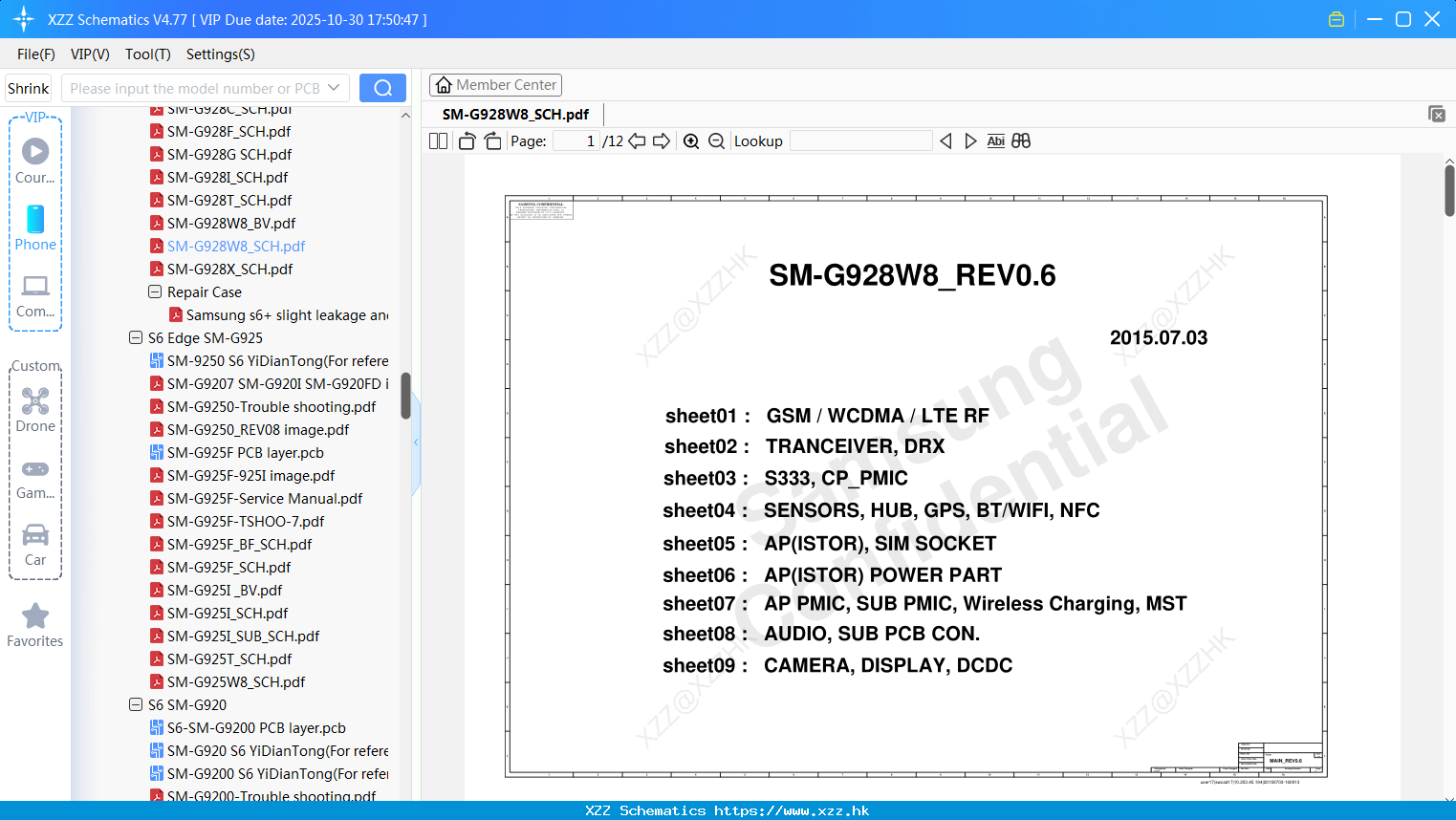Open SM-G925F-TSHOO-7.pdf
The image size is (1456, 820).
246,521
